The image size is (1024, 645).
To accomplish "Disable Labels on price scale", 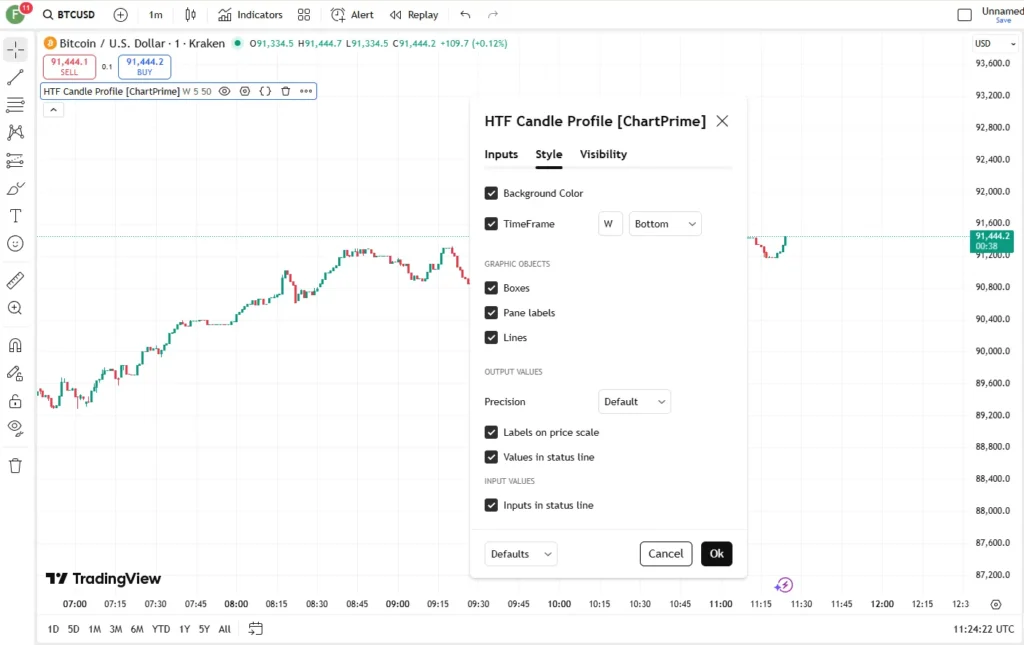I will (491, 432).
